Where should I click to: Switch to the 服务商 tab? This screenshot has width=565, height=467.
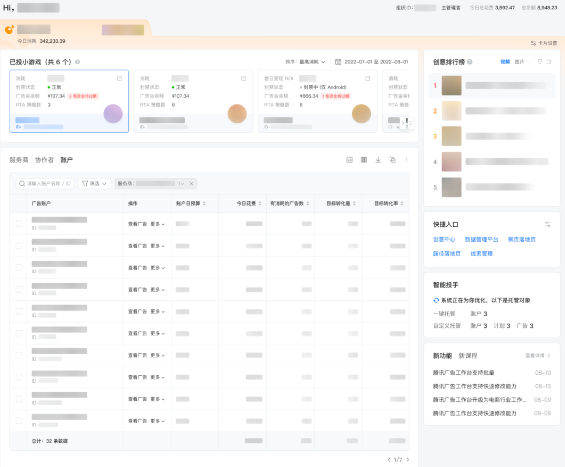(x=19, y=160)
